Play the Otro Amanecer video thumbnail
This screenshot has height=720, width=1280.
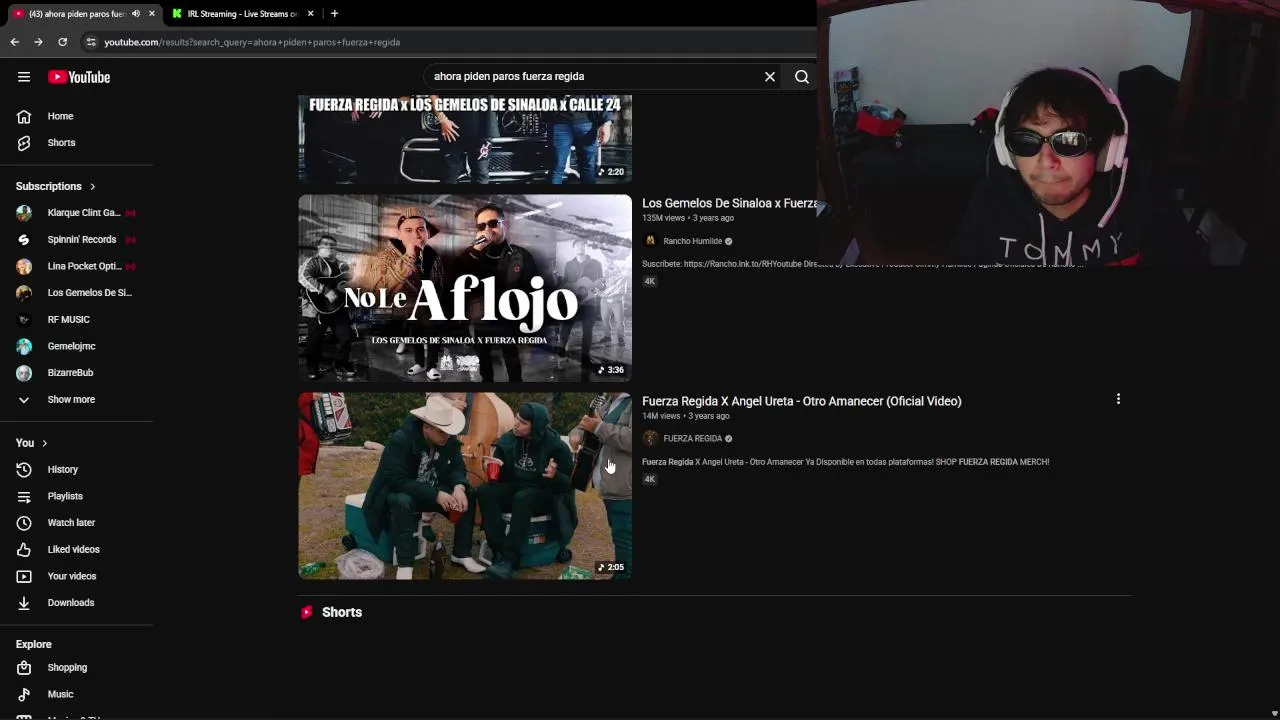tap(465, 486)
